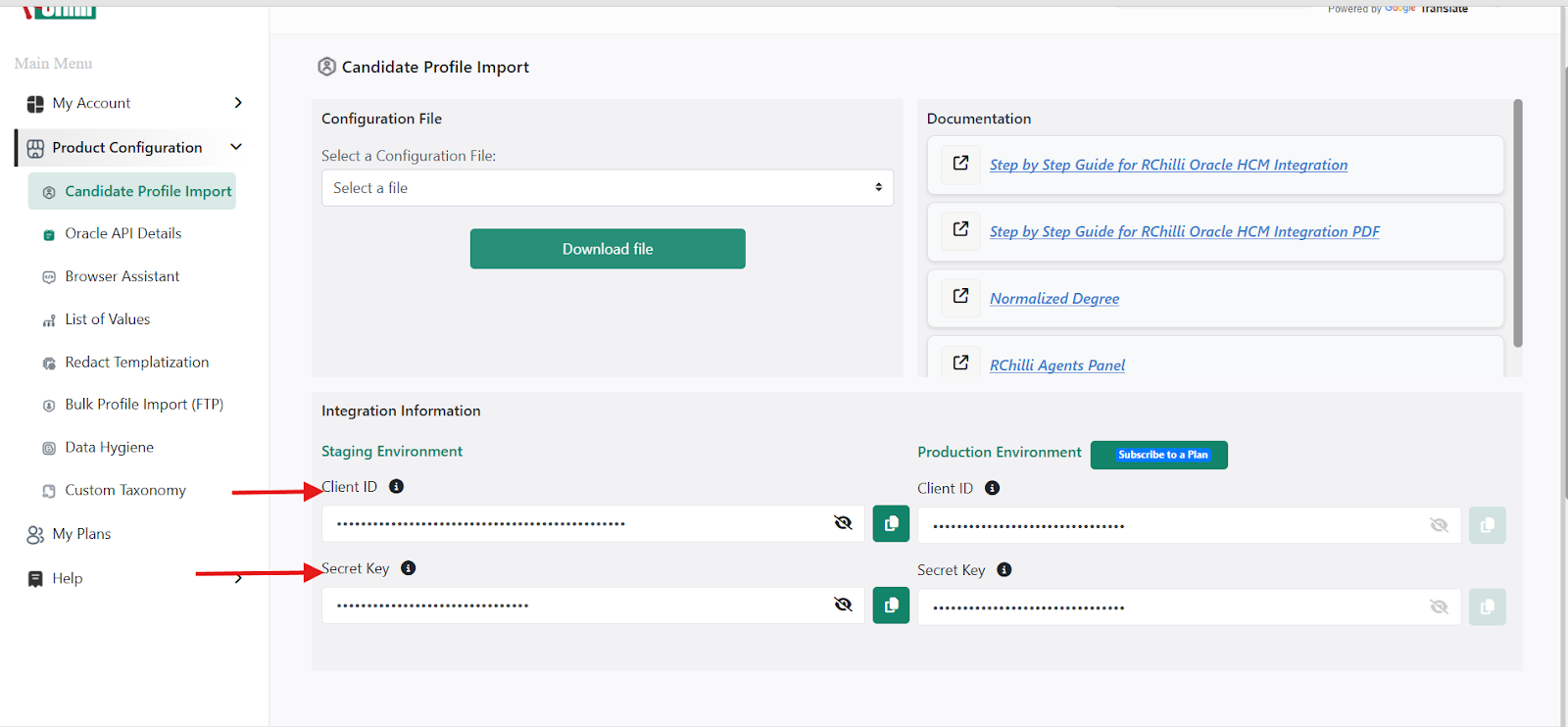Viewport: 1568px width, 727px height.
Task: Open Step by Step Guide PDF link
Action: tap(1184, 232)
